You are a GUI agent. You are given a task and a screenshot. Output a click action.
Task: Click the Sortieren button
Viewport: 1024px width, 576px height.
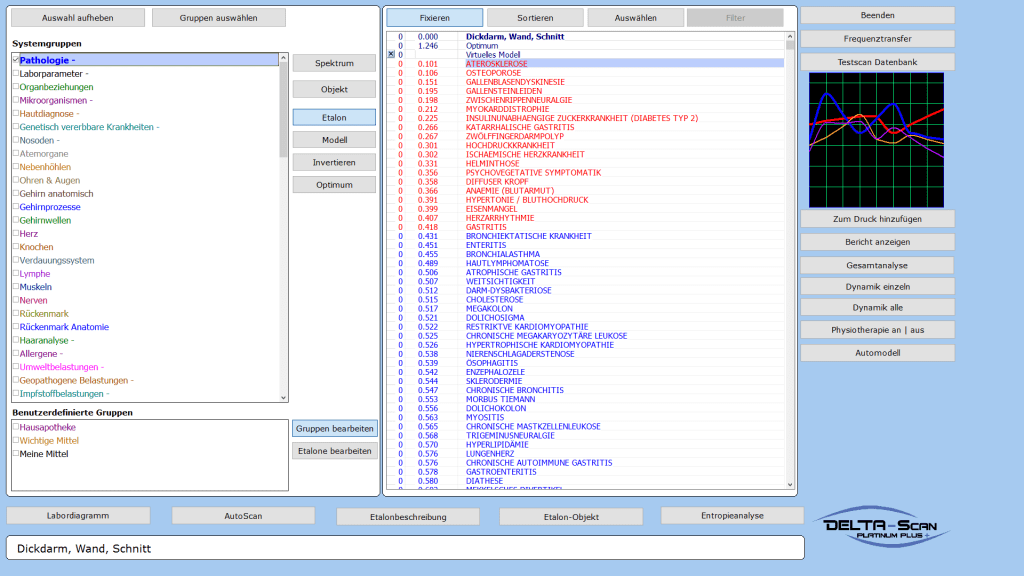tap(534, 18)
